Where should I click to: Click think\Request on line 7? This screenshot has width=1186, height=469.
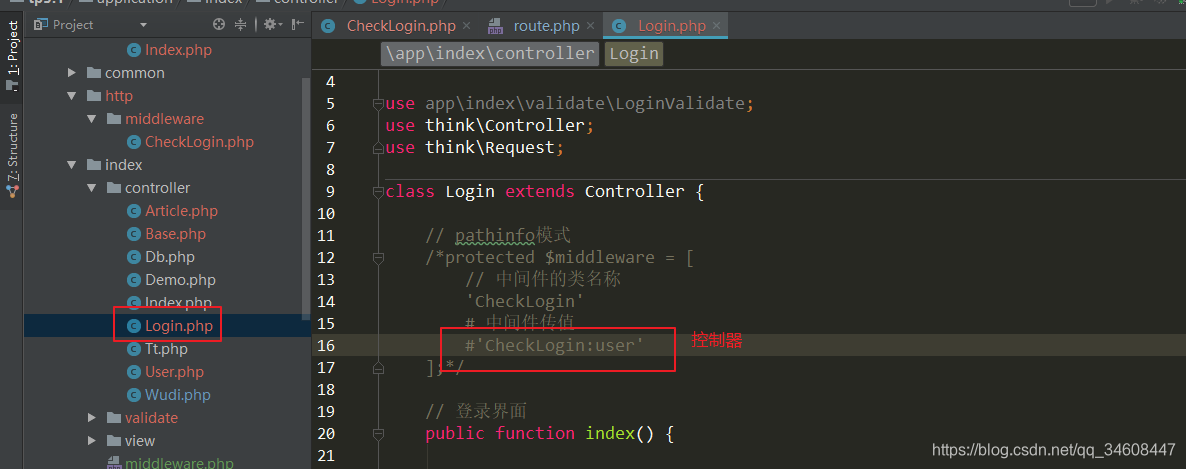(x=490, y=148)
